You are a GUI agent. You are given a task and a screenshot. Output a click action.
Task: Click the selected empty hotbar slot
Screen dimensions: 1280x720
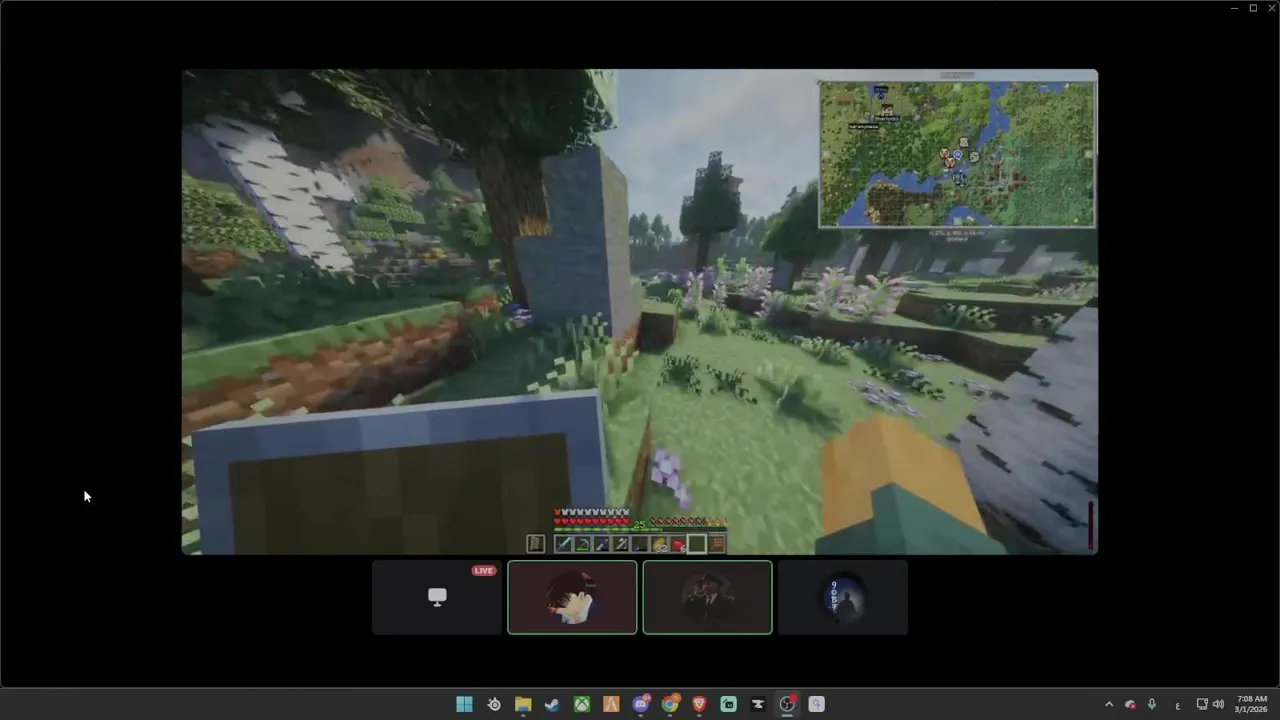[697, 543]
